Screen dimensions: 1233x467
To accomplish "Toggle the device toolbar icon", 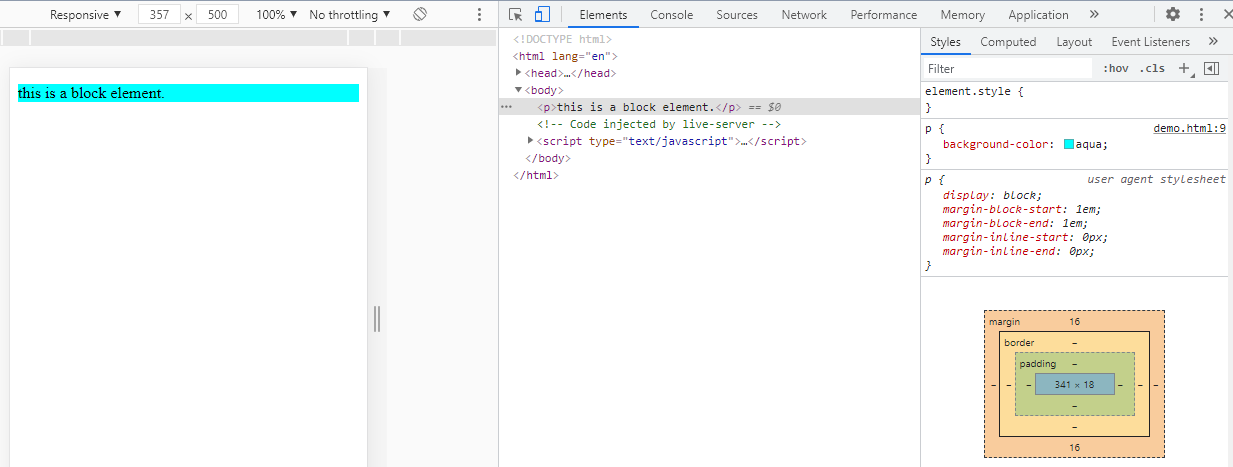I will (x=542, y=15).
